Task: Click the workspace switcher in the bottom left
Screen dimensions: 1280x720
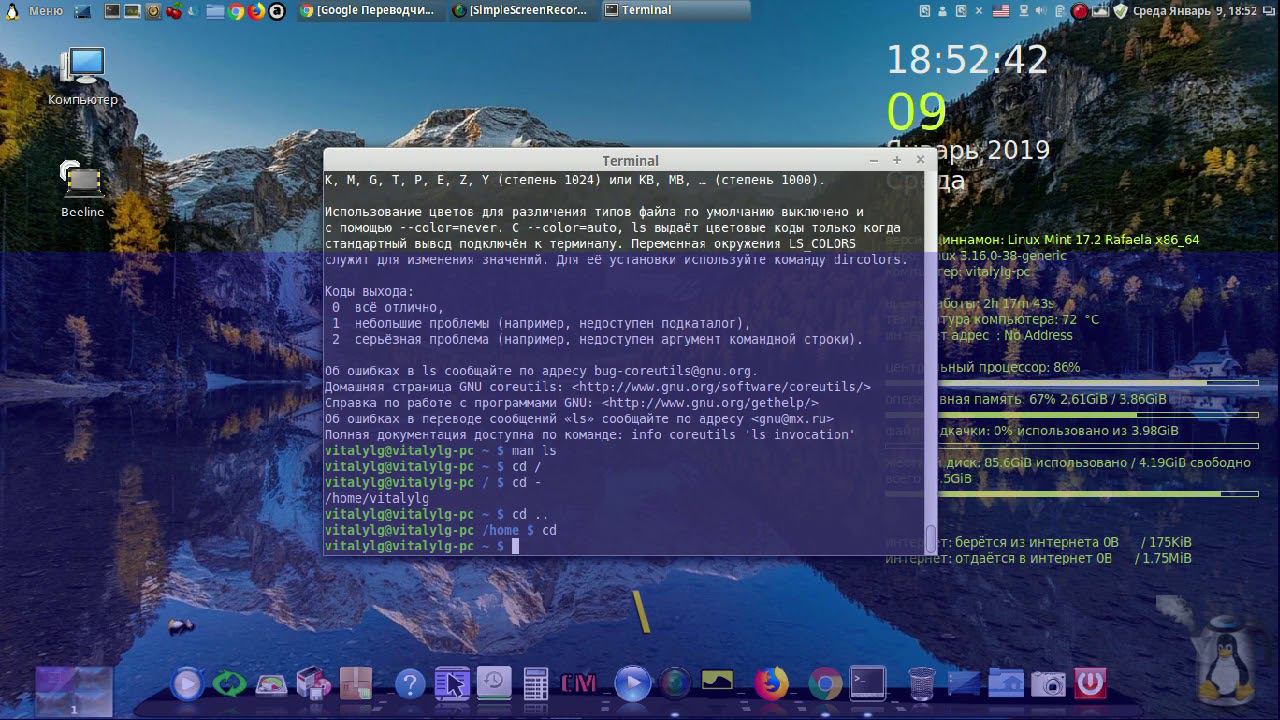Action: click(x=74, y=692)
